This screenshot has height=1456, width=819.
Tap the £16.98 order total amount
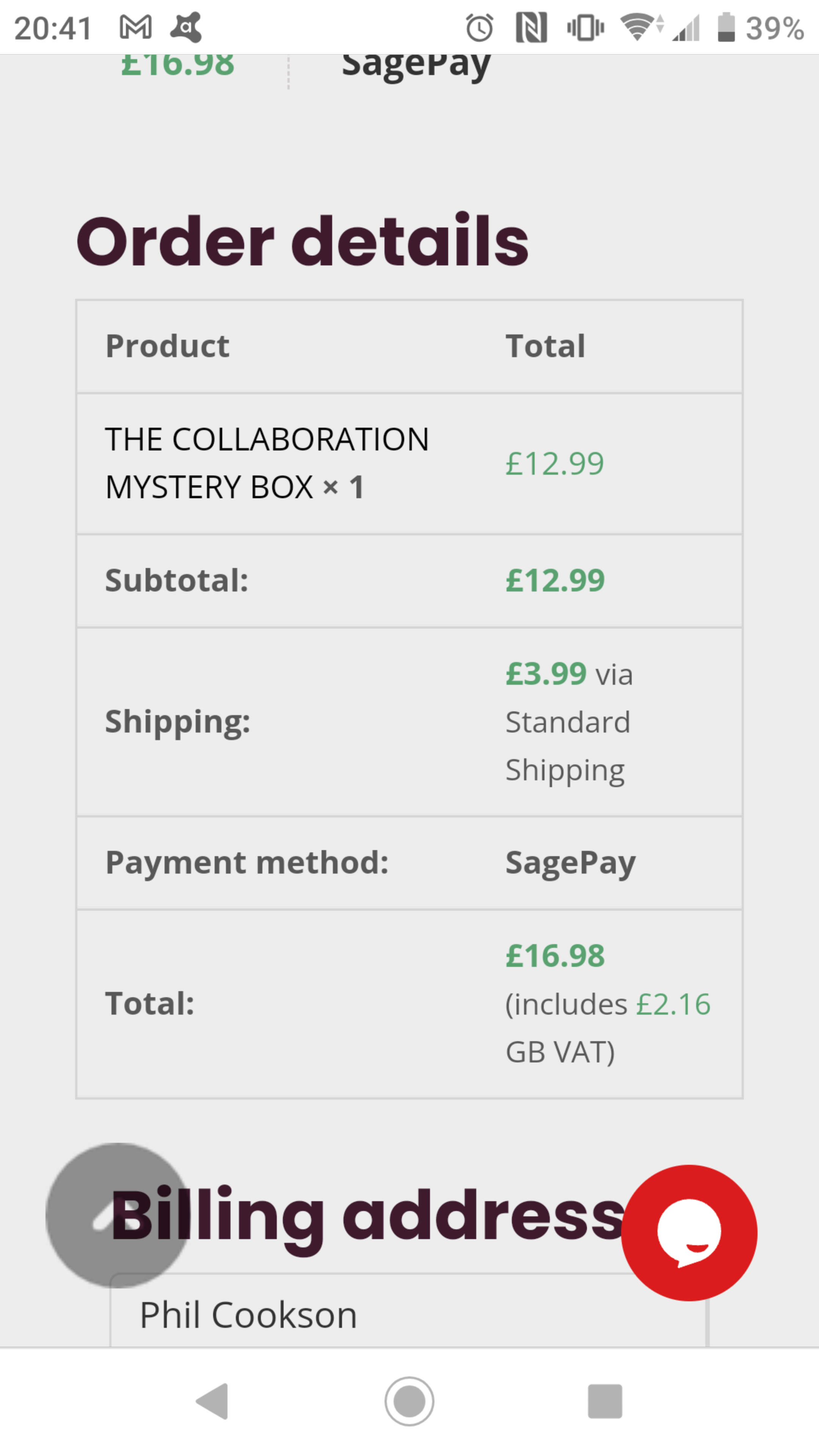555,956
